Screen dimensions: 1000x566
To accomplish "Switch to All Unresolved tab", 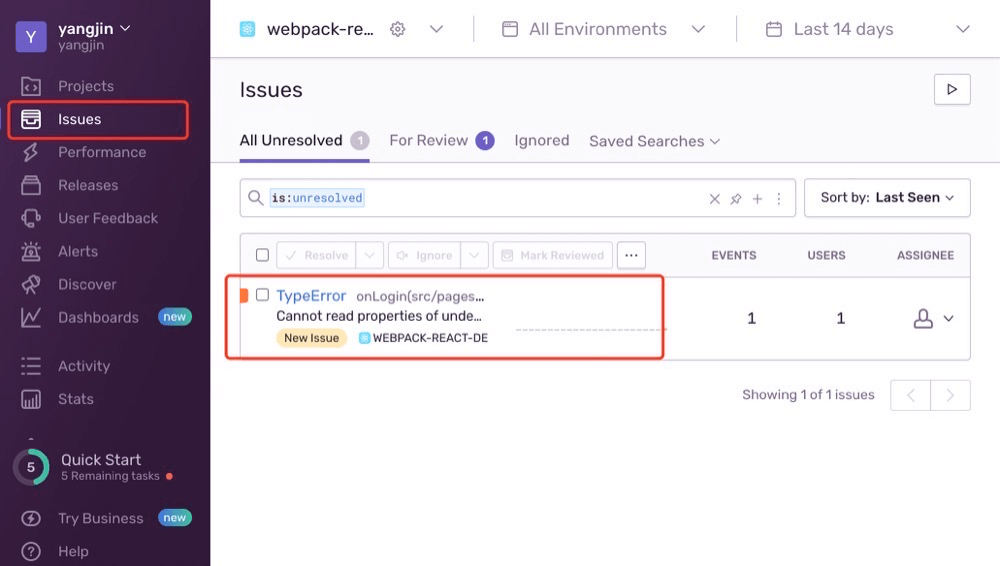I will coord(304,140).
